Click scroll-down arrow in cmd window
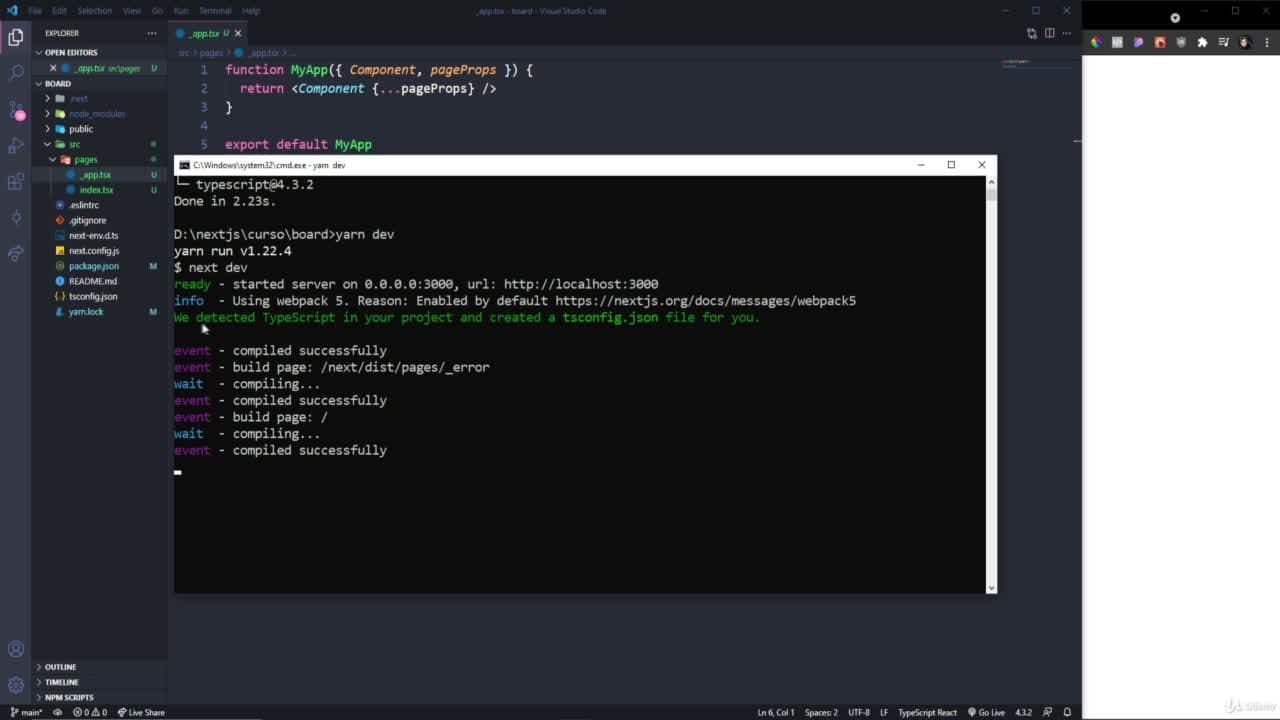 991,588
